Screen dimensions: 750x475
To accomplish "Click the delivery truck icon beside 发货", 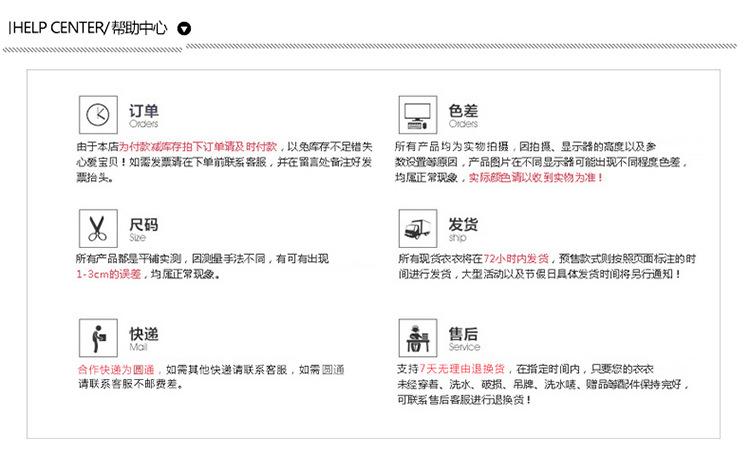I will pyautogui.click(x=417, y=227).
